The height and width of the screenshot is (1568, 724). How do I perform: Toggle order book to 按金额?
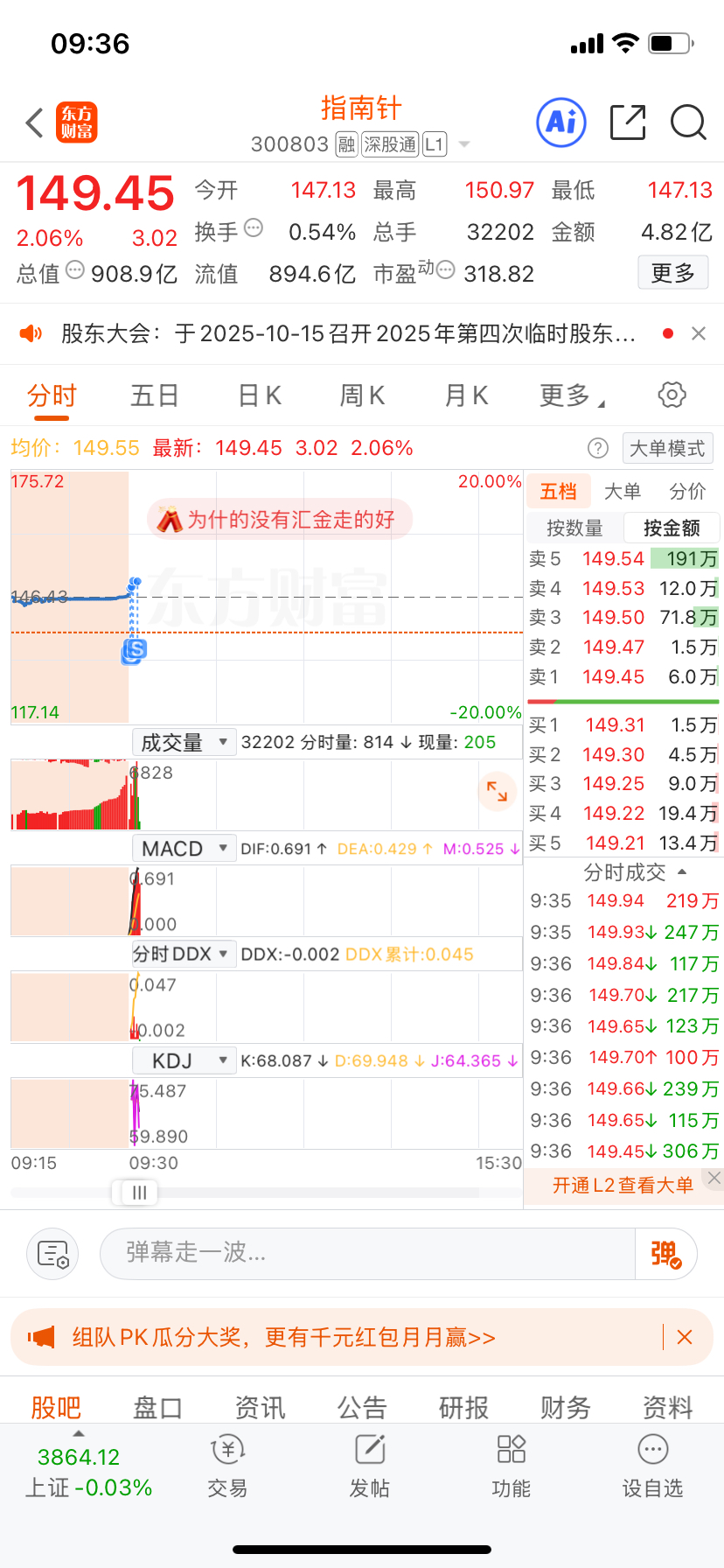coord(672,528)
